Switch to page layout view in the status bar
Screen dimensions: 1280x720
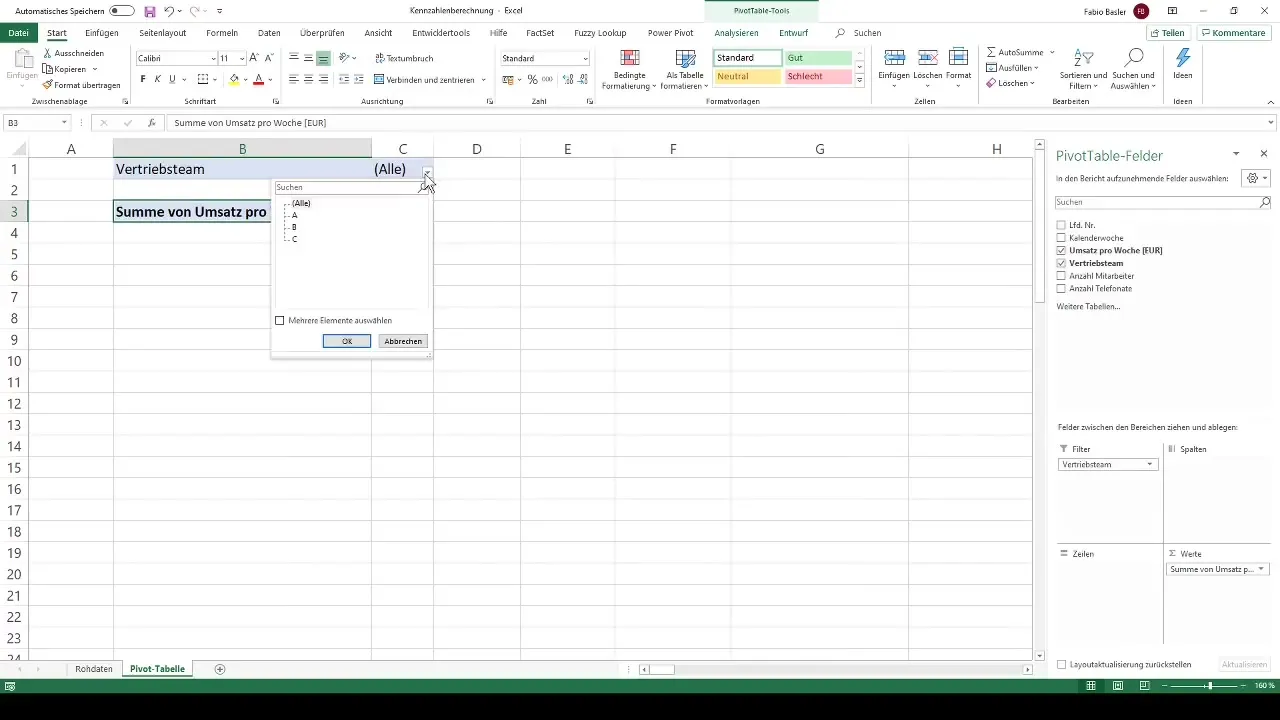point(1117,686)
